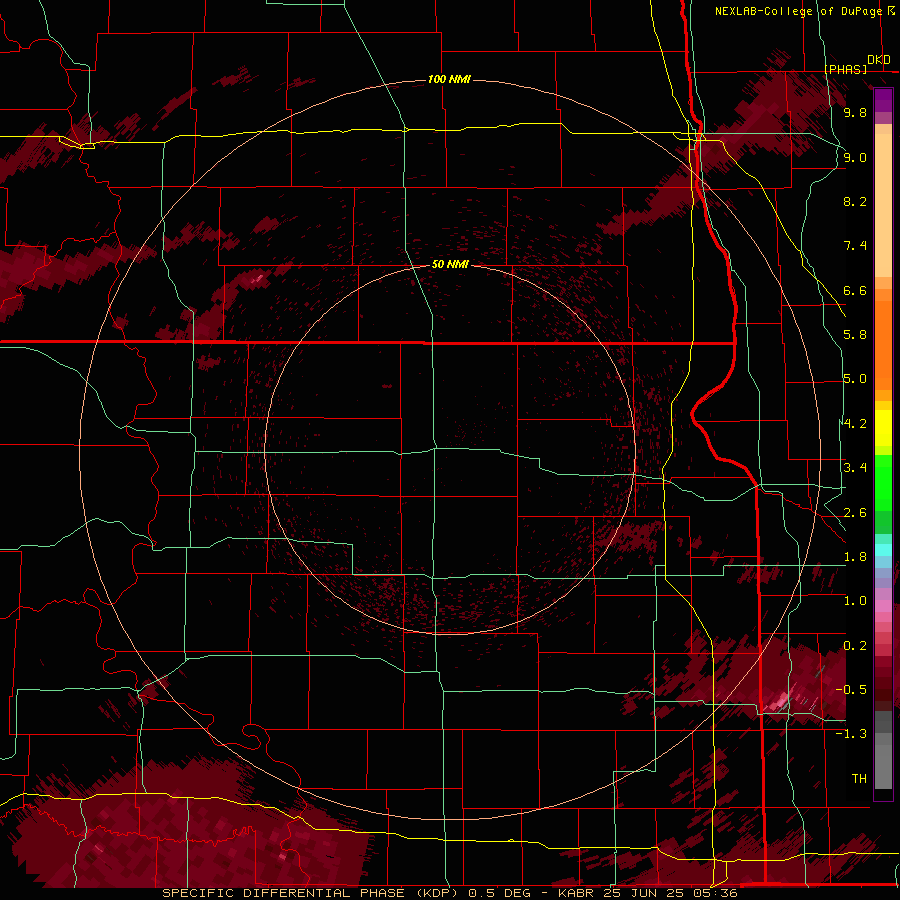This screenshot has height=900, width=900.
Task: Select the 9.8 value on color scale
Action: point(855,112)
